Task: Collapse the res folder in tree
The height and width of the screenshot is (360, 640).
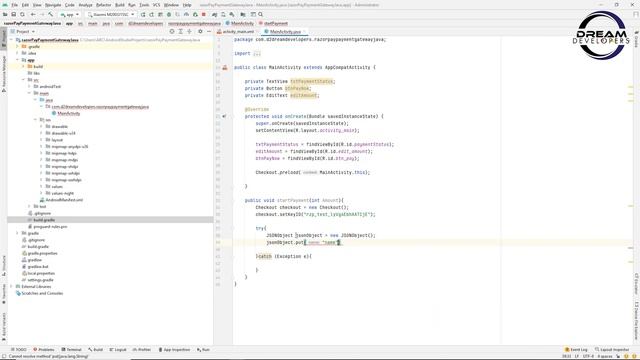Action: 36,120
